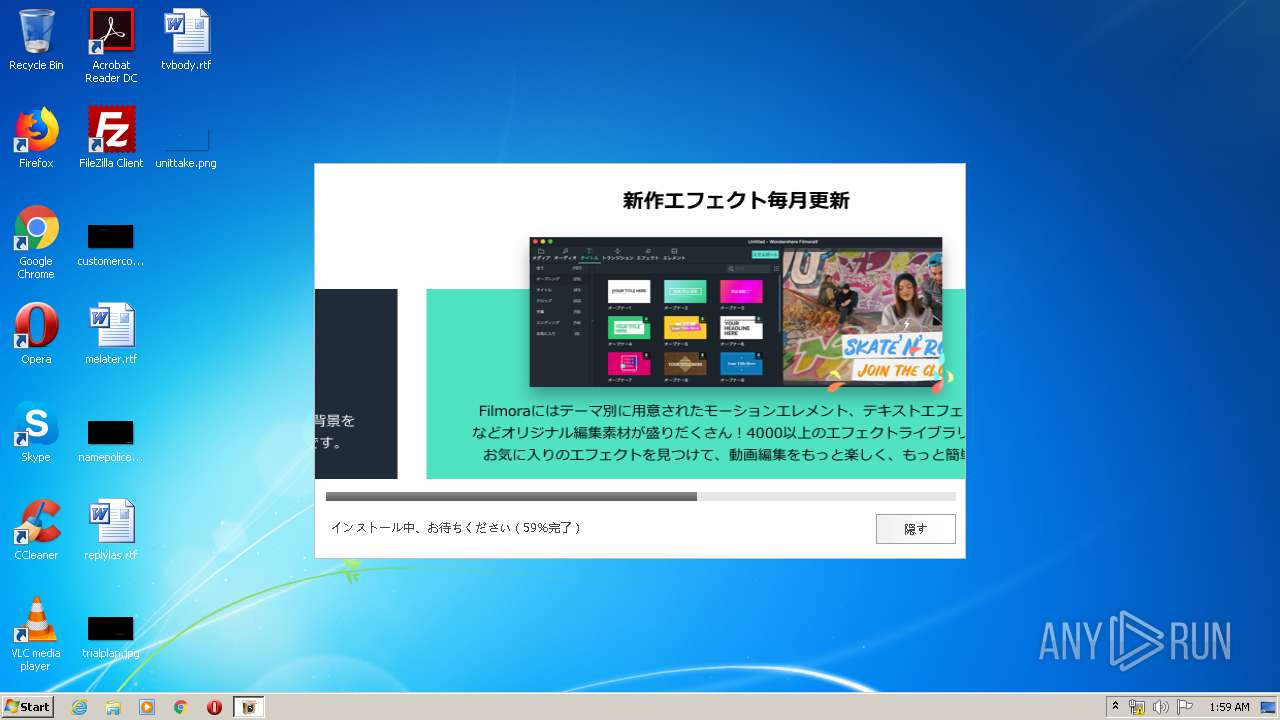Open the network tray icon

[x=1137, y=707]
